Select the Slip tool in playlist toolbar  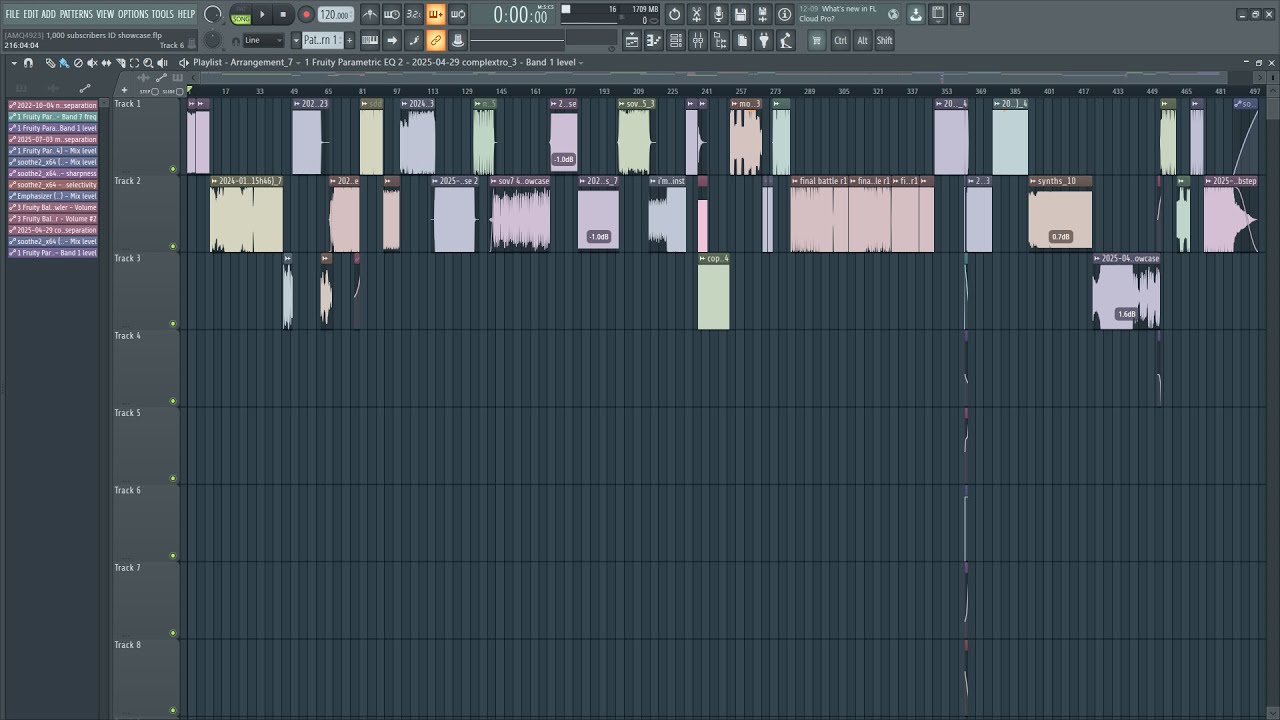[x=106, y=63]
